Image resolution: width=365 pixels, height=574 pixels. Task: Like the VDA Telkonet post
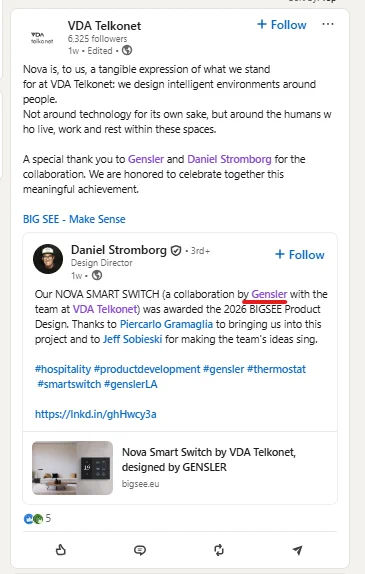tap(61, 549)
